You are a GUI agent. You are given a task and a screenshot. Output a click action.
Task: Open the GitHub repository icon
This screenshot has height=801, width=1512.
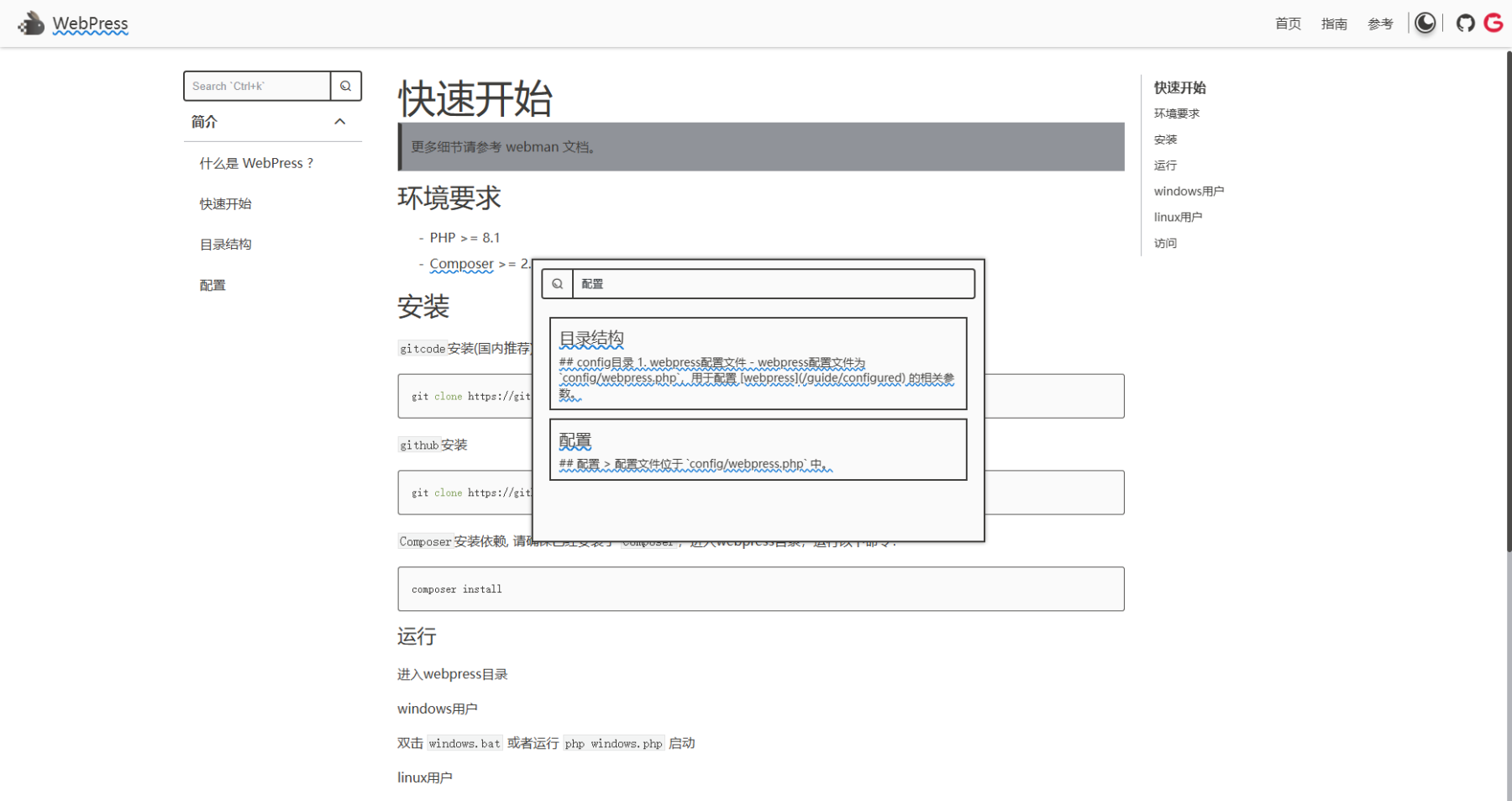point(1465,23)
